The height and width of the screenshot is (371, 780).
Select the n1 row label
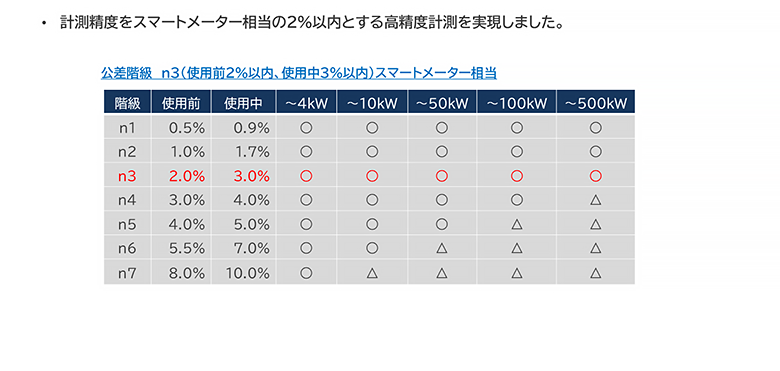(127, 128)
